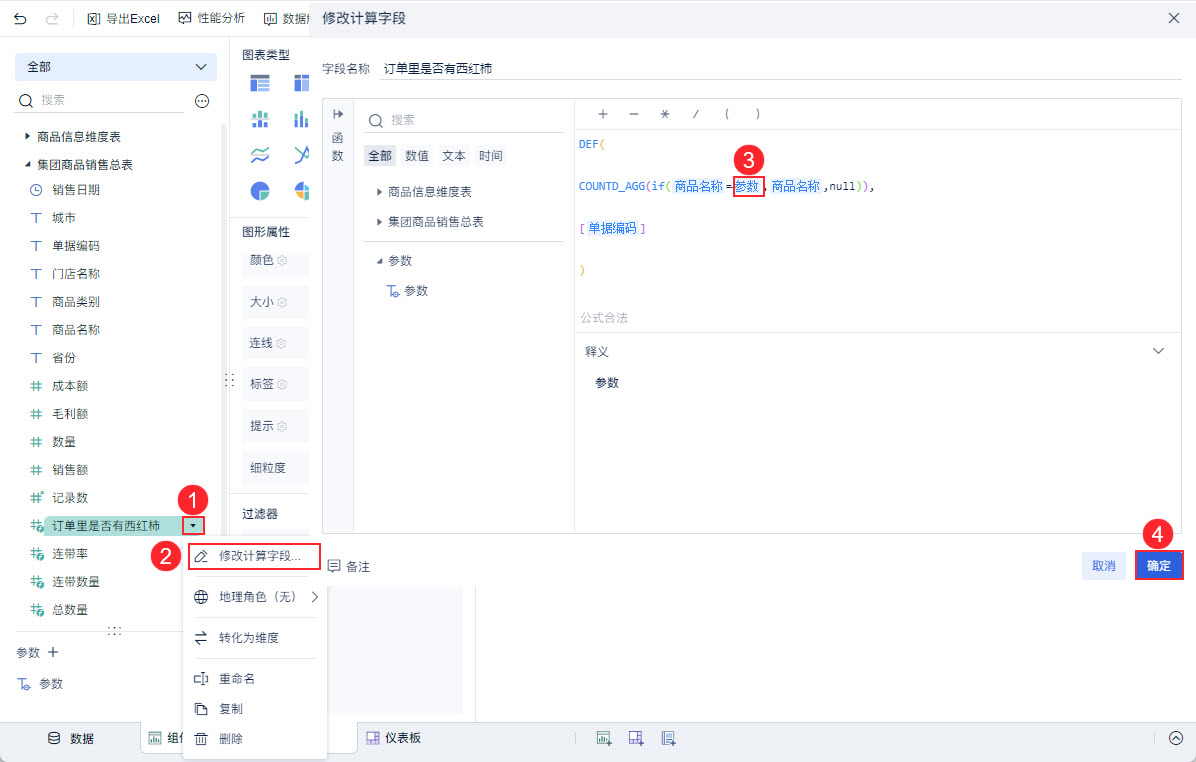Click the 颜色 graphic attribute box
This screenshot has height=762, width=1196.
(275, 261)
